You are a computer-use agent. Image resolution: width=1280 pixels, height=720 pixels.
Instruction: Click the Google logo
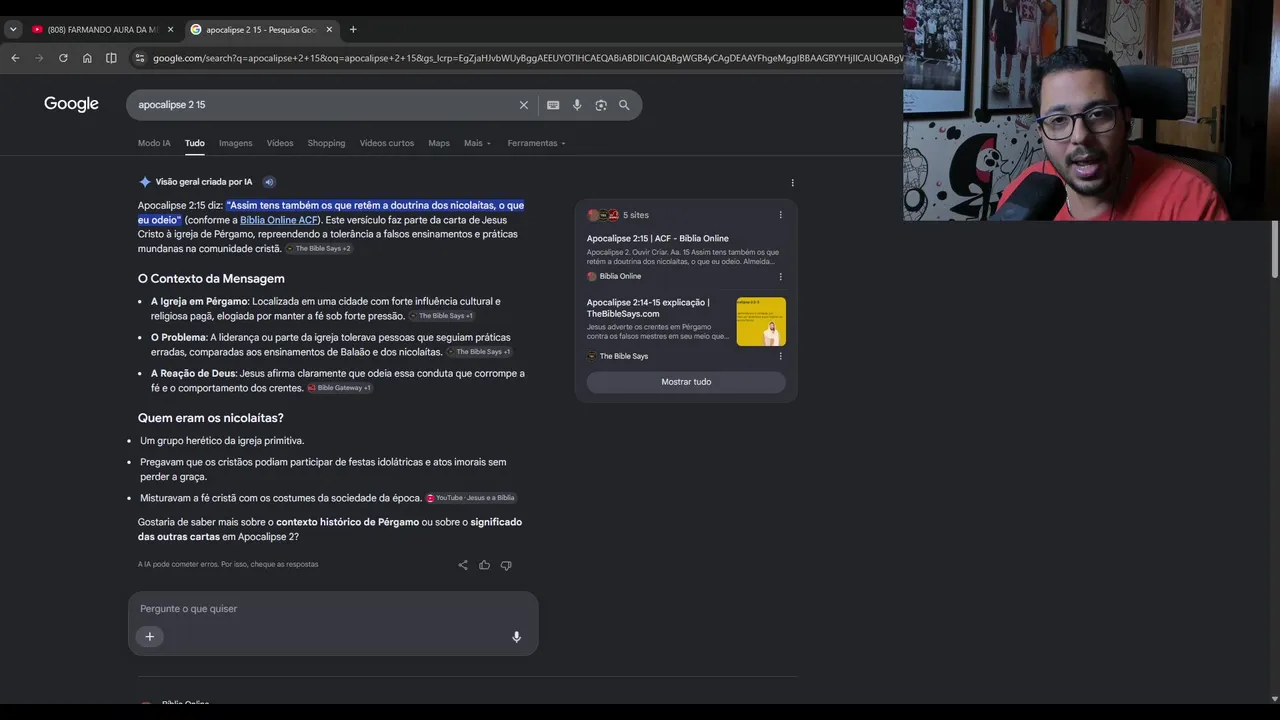click(x=71, y=104)
